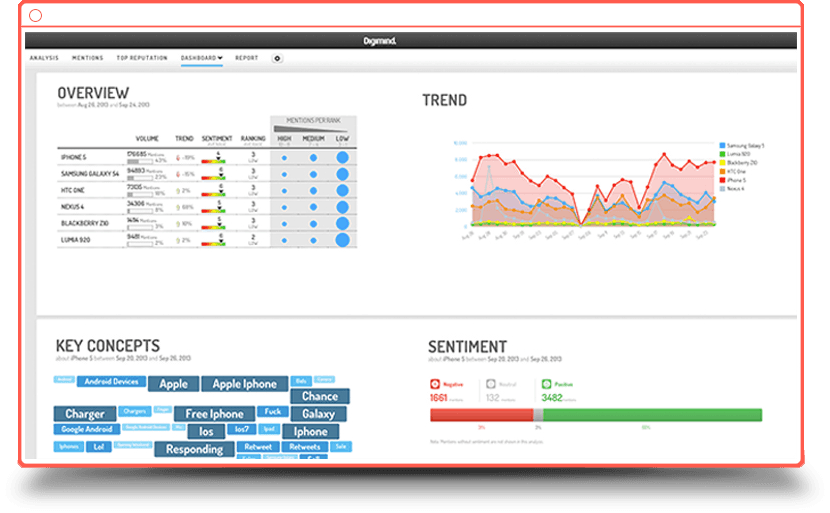Click iPhone 5 low-rank mentions bubble
Viewport: 830px width, 513px height.
342,157
